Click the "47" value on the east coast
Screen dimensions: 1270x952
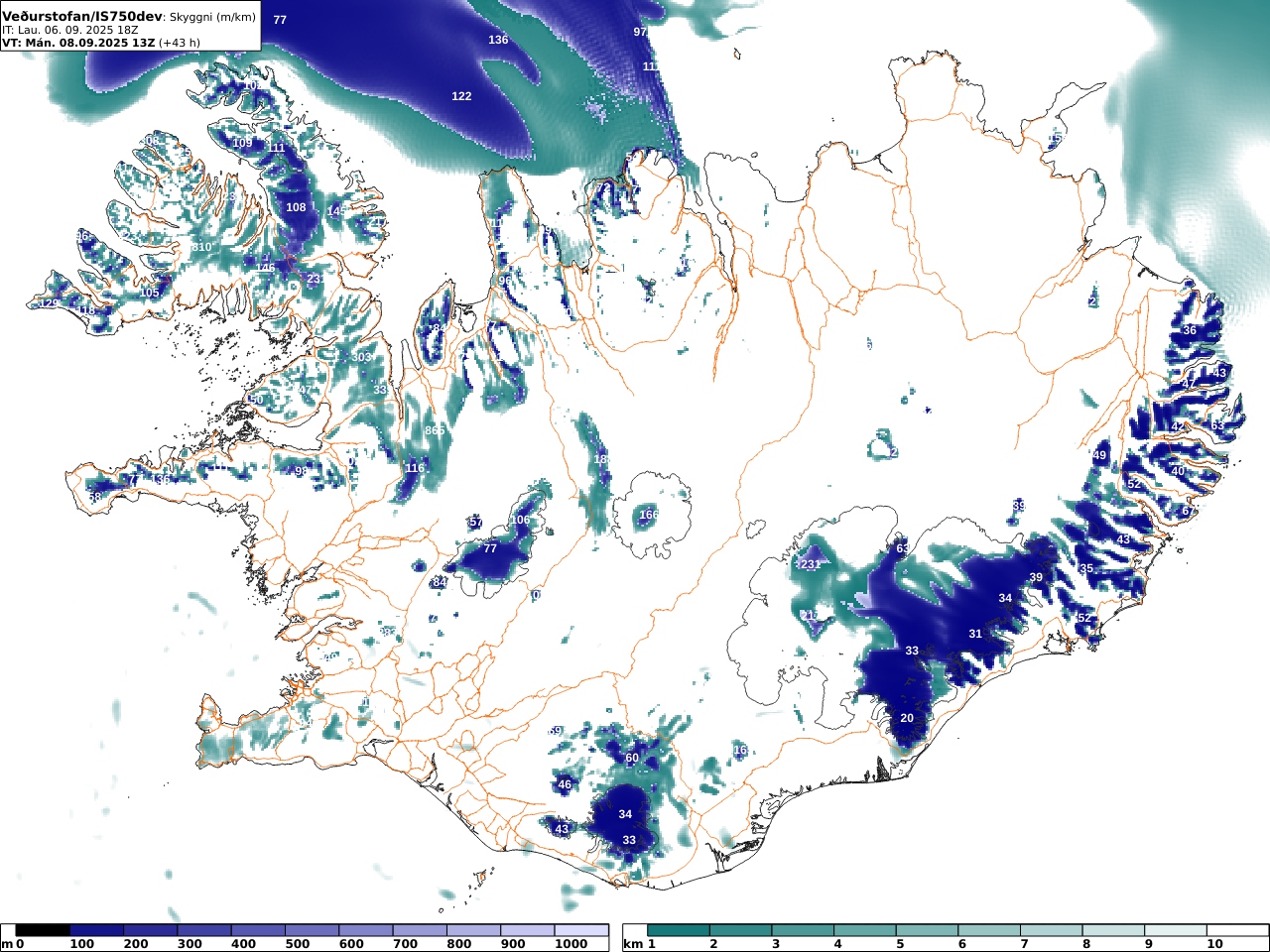(1189, 384)
